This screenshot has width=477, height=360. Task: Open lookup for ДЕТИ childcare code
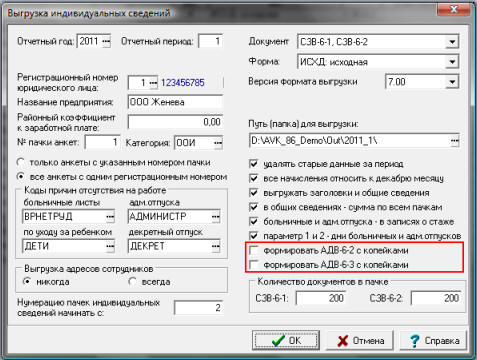[x=110, y=246]
